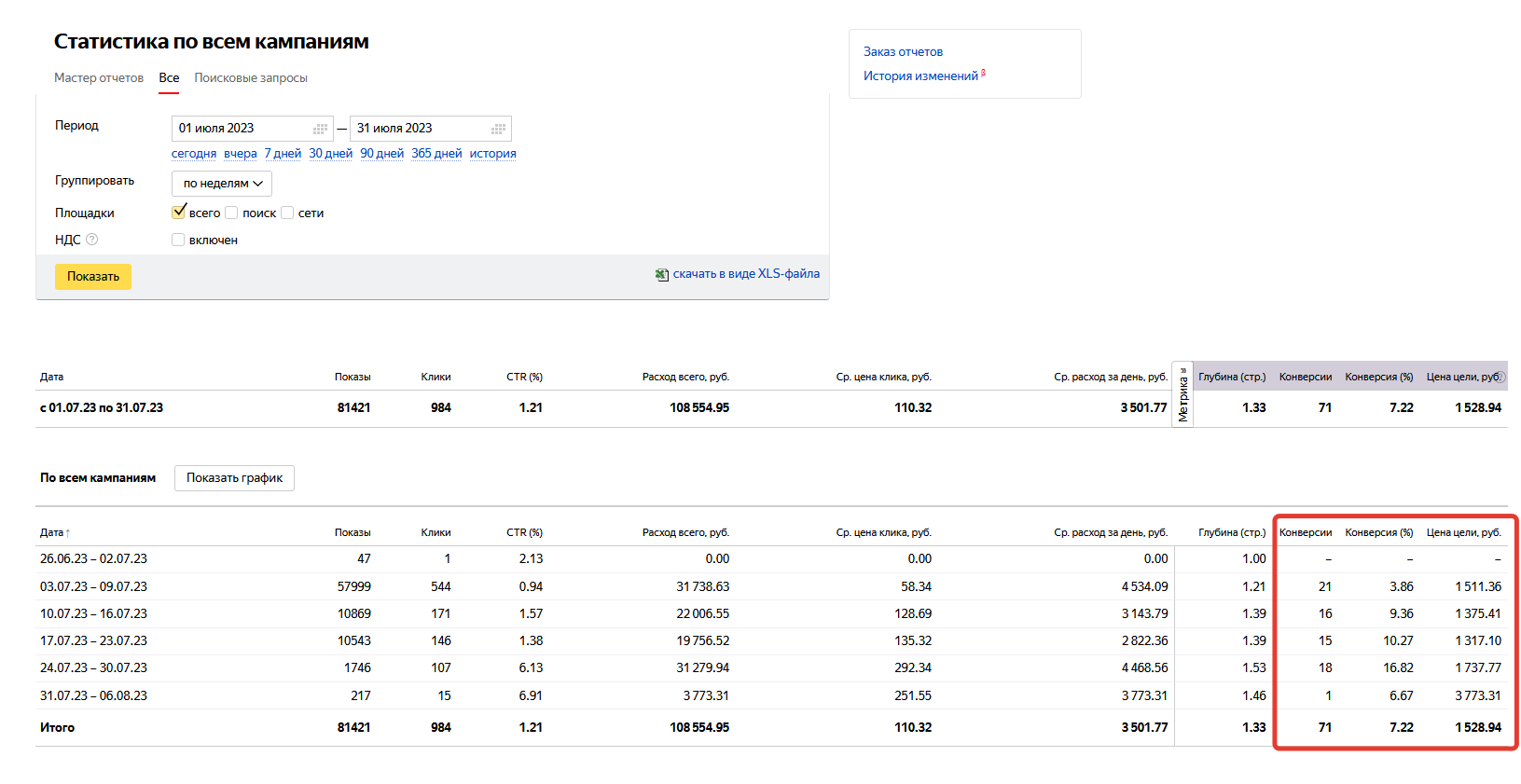Click the start date field '01 июля 2023'
This screenshot has height=784, width=1521.
(x=253, y=129)
